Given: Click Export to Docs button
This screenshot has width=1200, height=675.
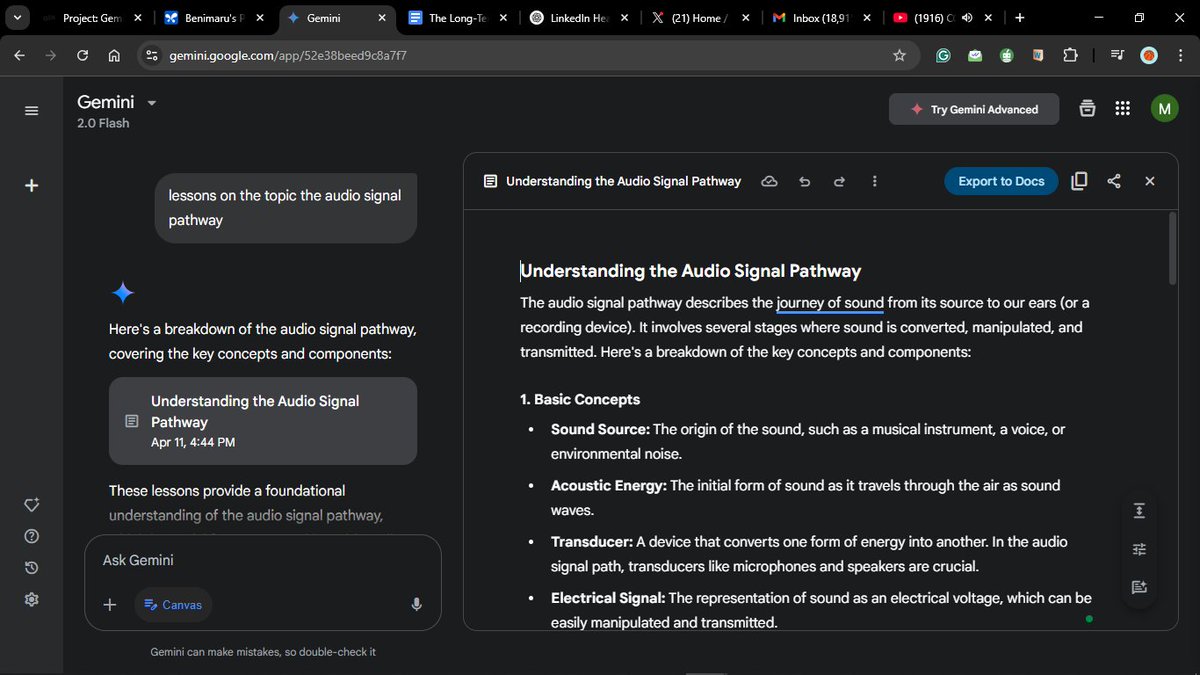Looking at the screenshot, I should 1001,181.
